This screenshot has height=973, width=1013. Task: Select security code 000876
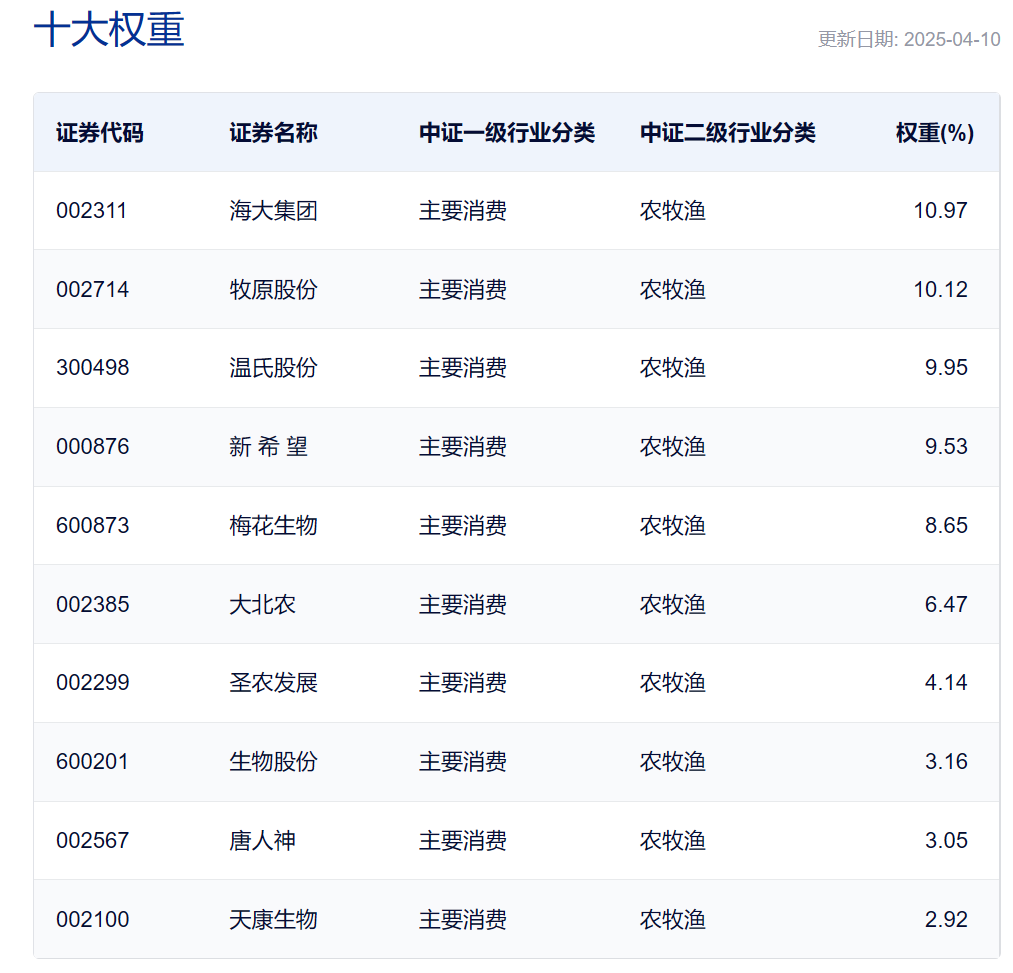(92, 446)
